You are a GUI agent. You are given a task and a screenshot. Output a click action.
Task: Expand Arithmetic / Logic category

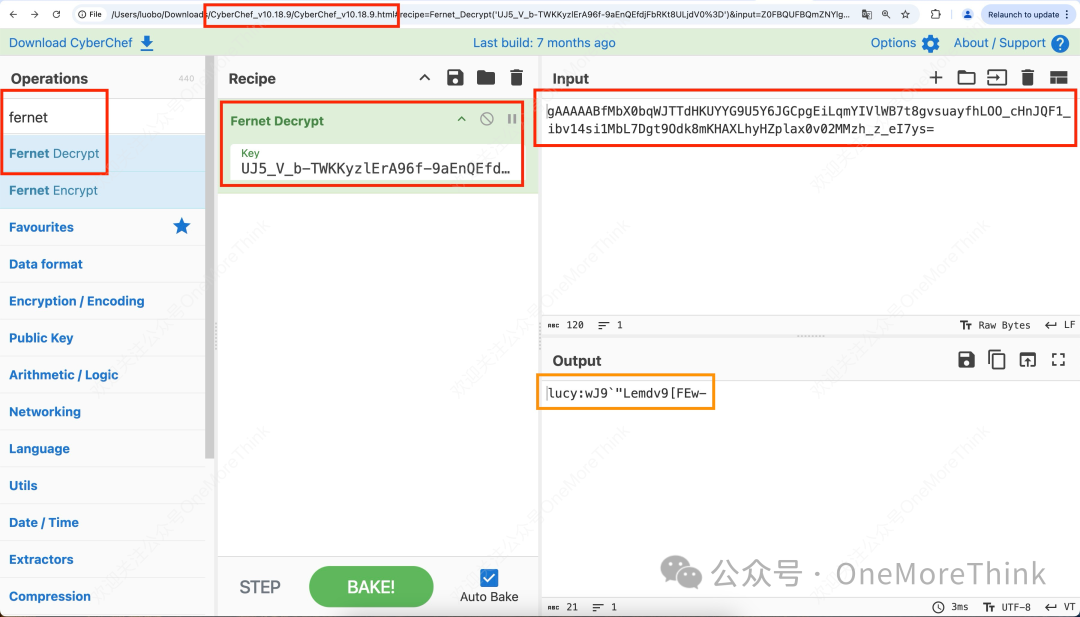tap(103, 375)
